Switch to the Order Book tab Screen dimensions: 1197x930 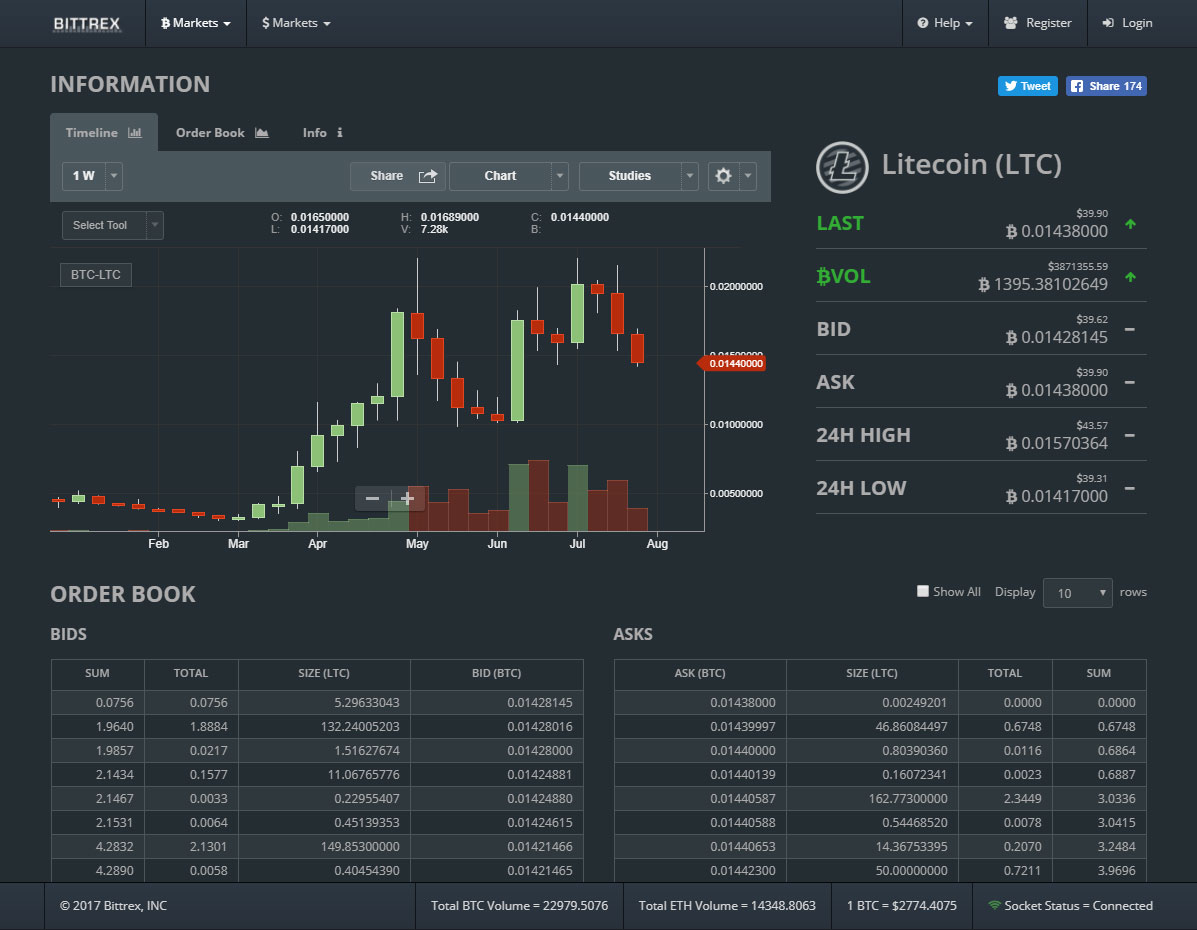210,131
